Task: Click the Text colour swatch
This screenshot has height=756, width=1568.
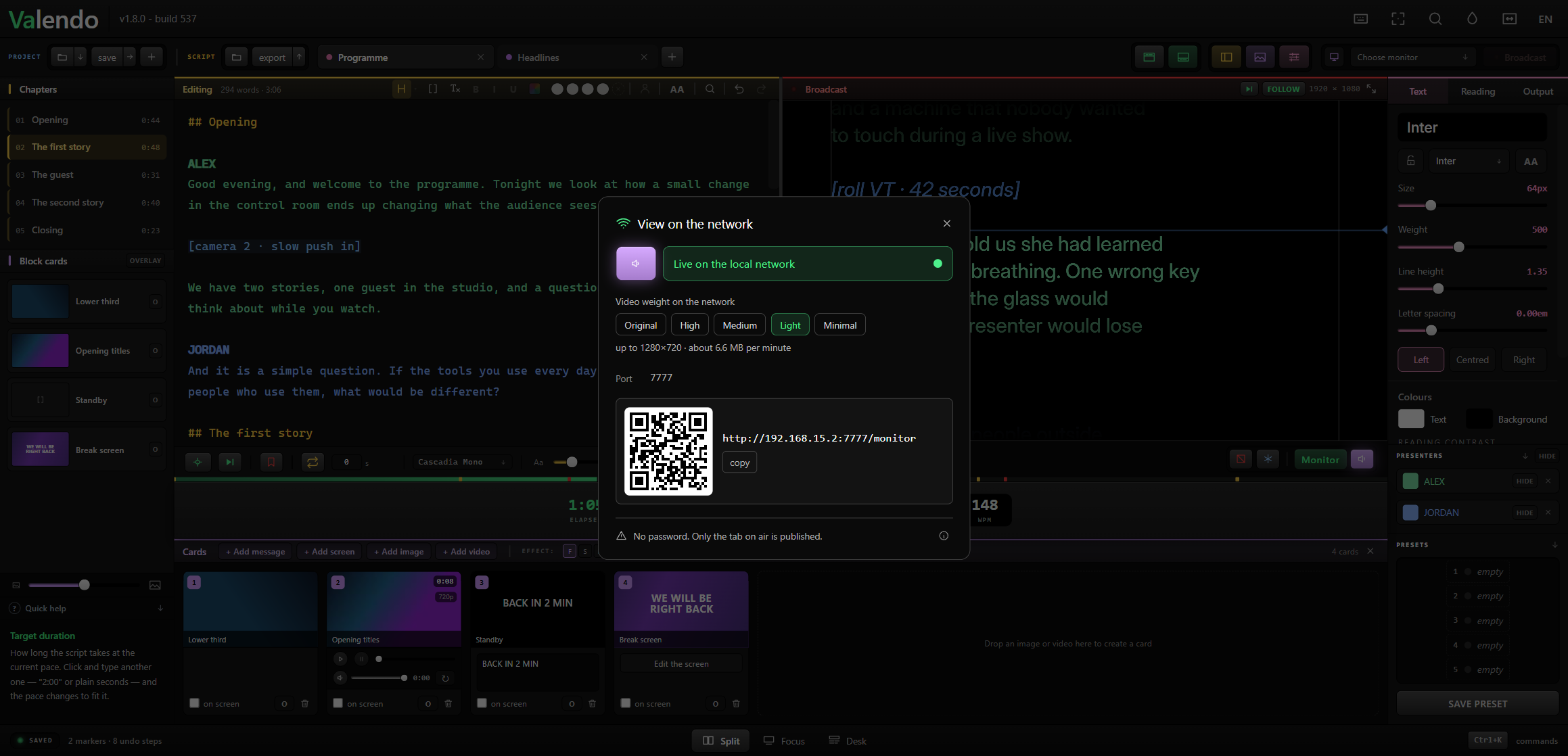Action: (1411, 419)
